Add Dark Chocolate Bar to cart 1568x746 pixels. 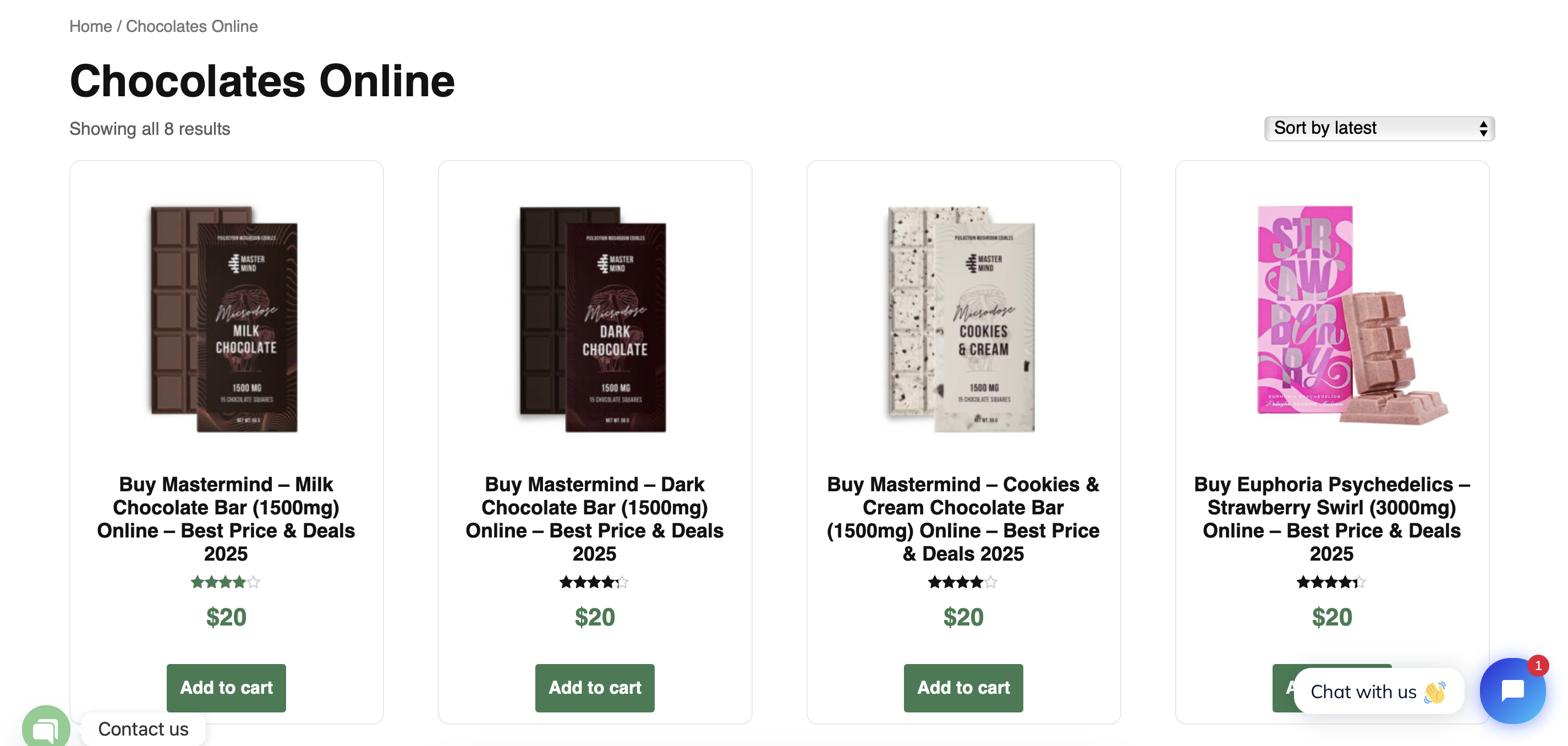click(595, 688)
